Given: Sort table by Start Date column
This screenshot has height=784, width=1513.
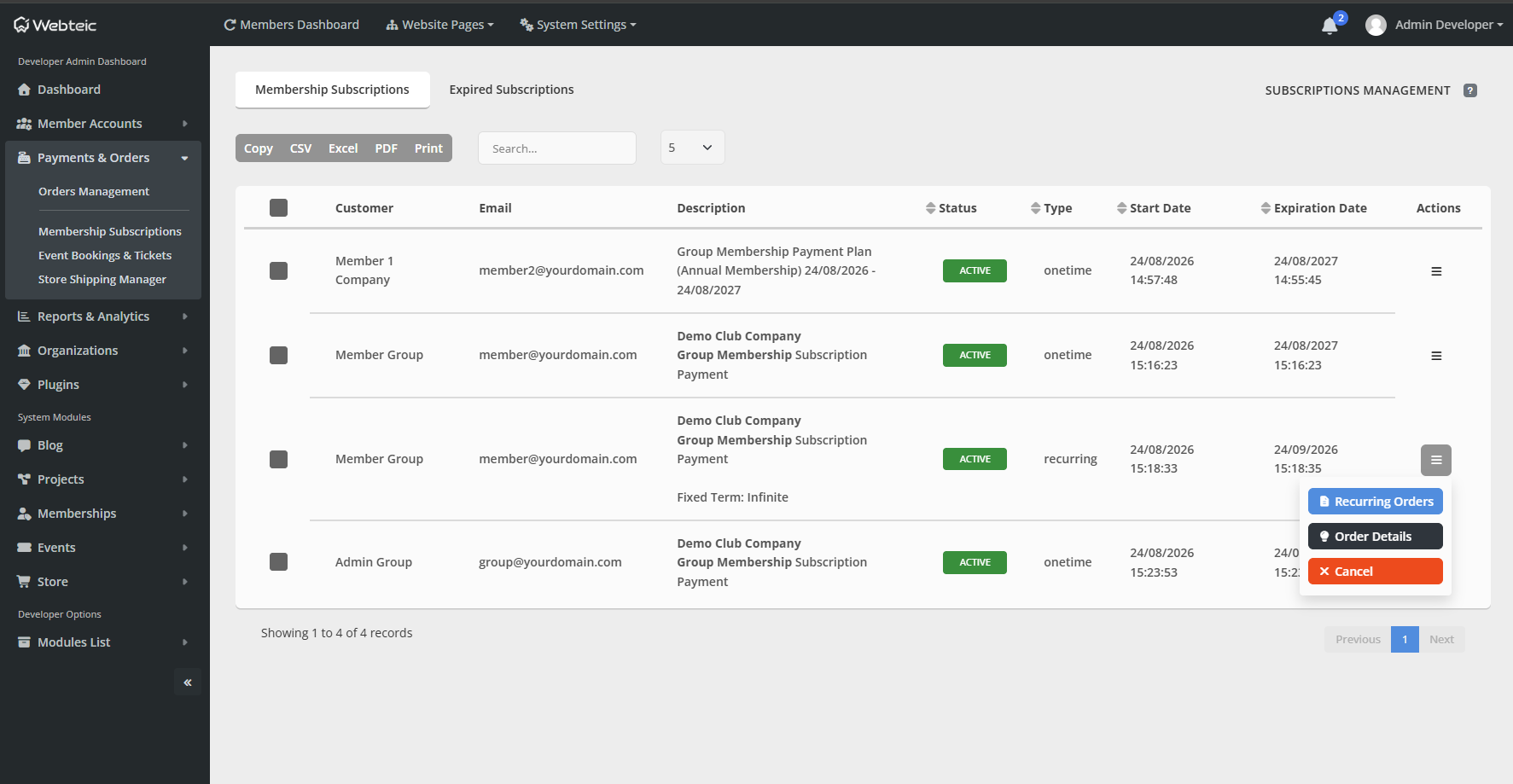Looking at the screenshot, I should (1154, 208).
